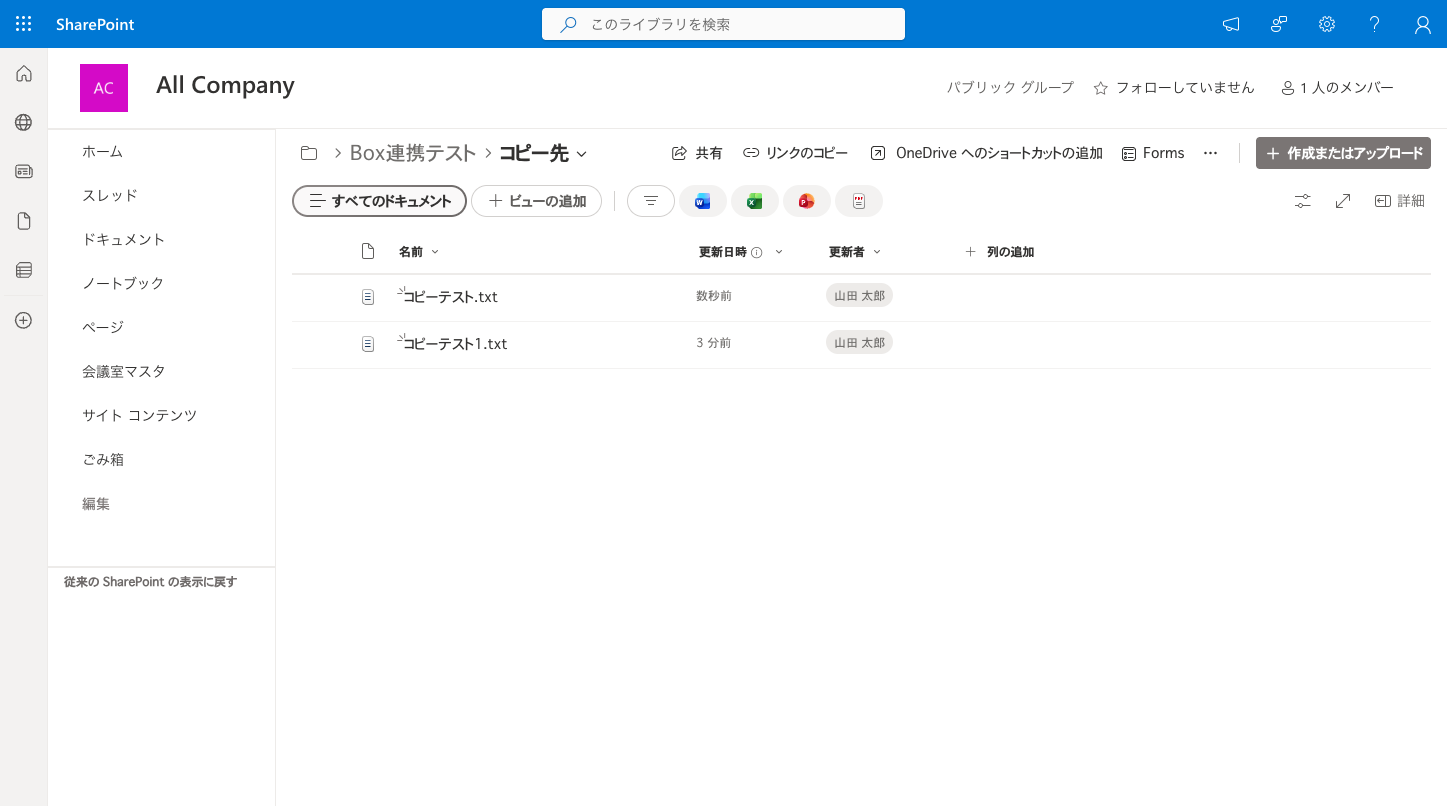Click 共有 share button
This screenshot has height=806, width=1447.
tap(697, 153)
